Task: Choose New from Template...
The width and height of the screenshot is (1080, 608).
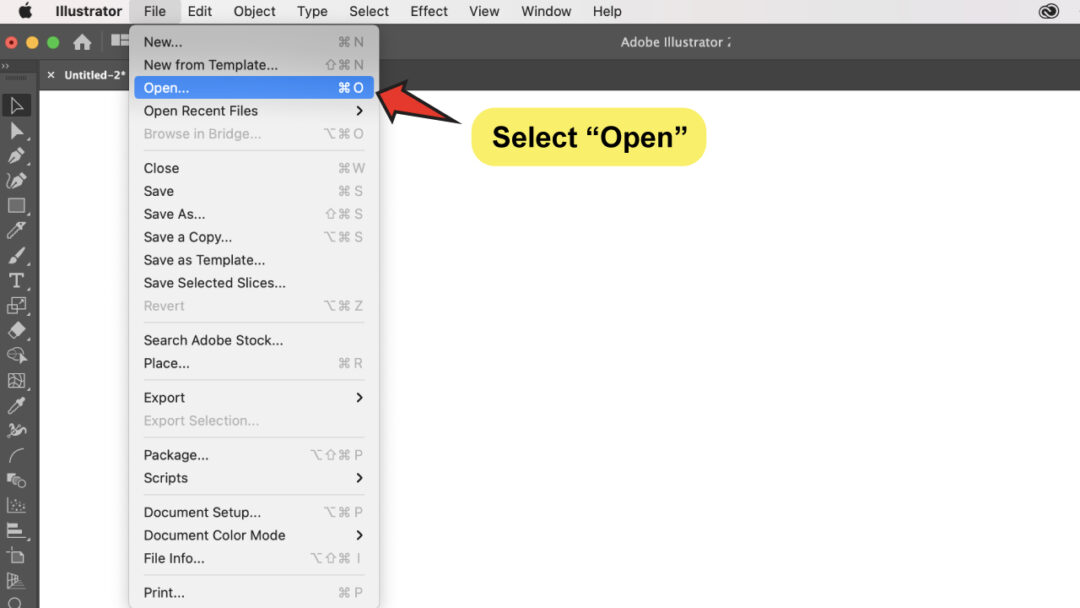Action: [253, 65]
